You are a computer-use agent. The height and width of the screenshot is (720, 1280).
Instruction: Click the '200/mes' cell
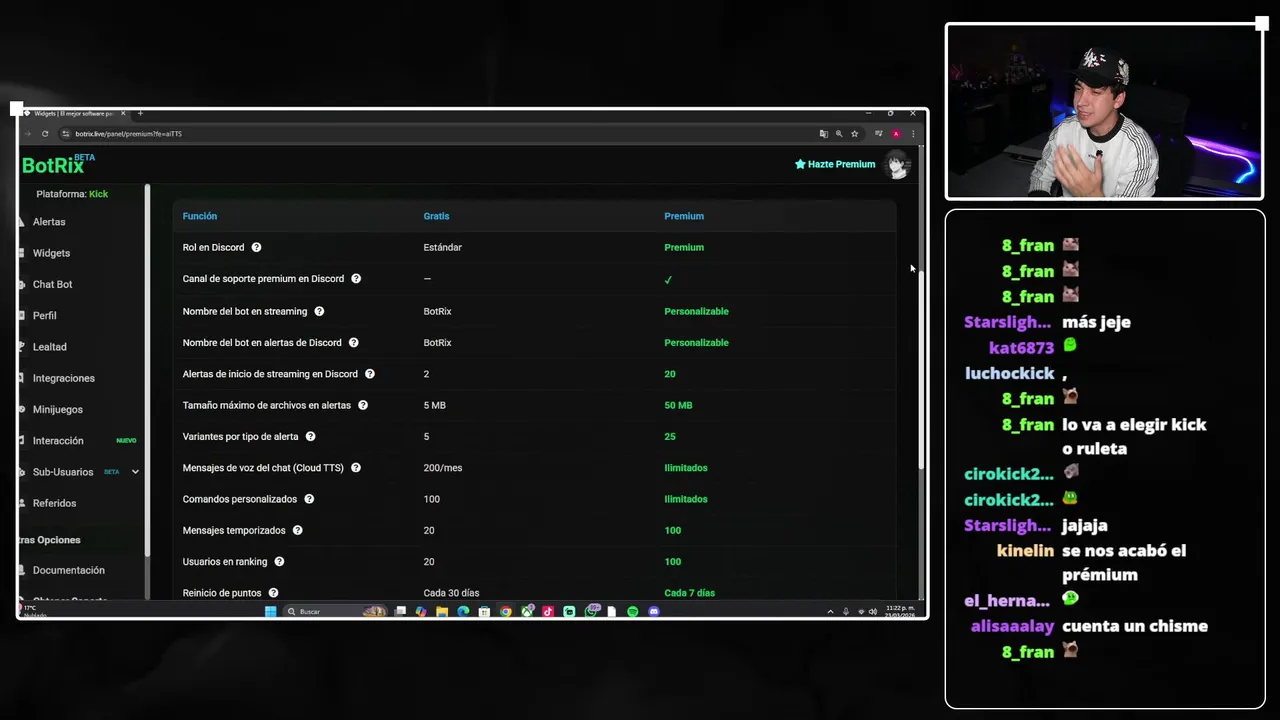(x=443, y=468)
